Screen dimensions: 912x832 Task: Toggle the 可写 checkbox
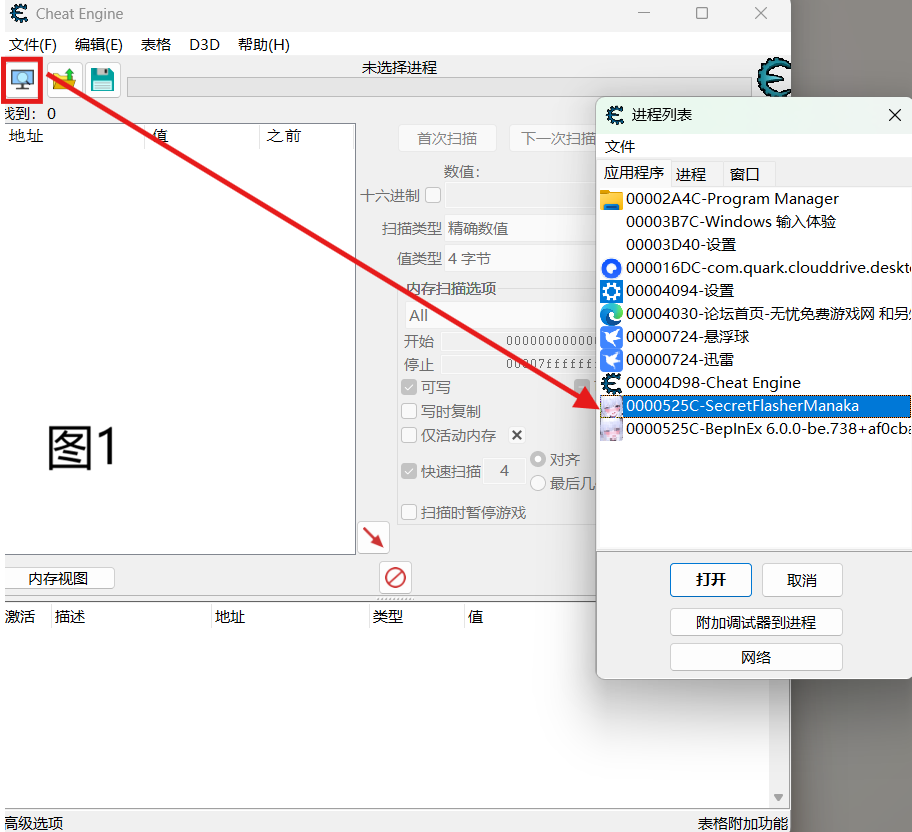click(409, 387)
